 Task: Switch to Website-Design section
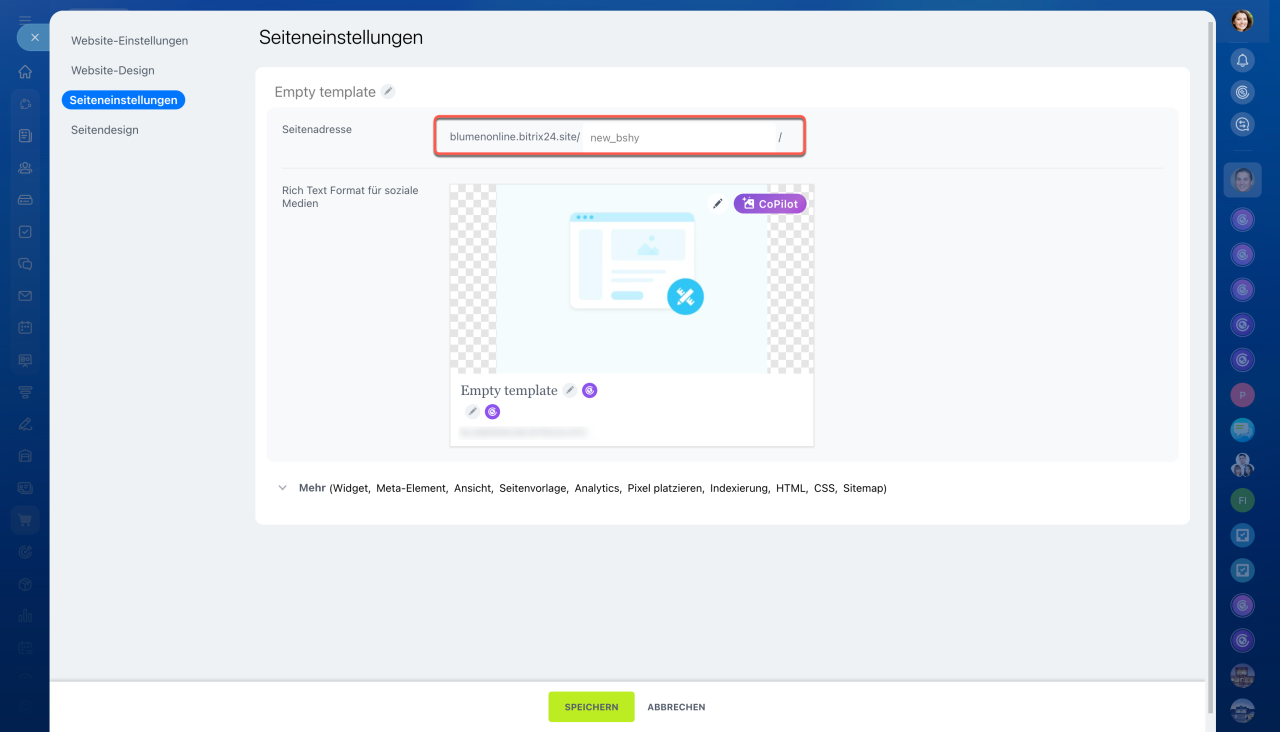pos(112,71)
